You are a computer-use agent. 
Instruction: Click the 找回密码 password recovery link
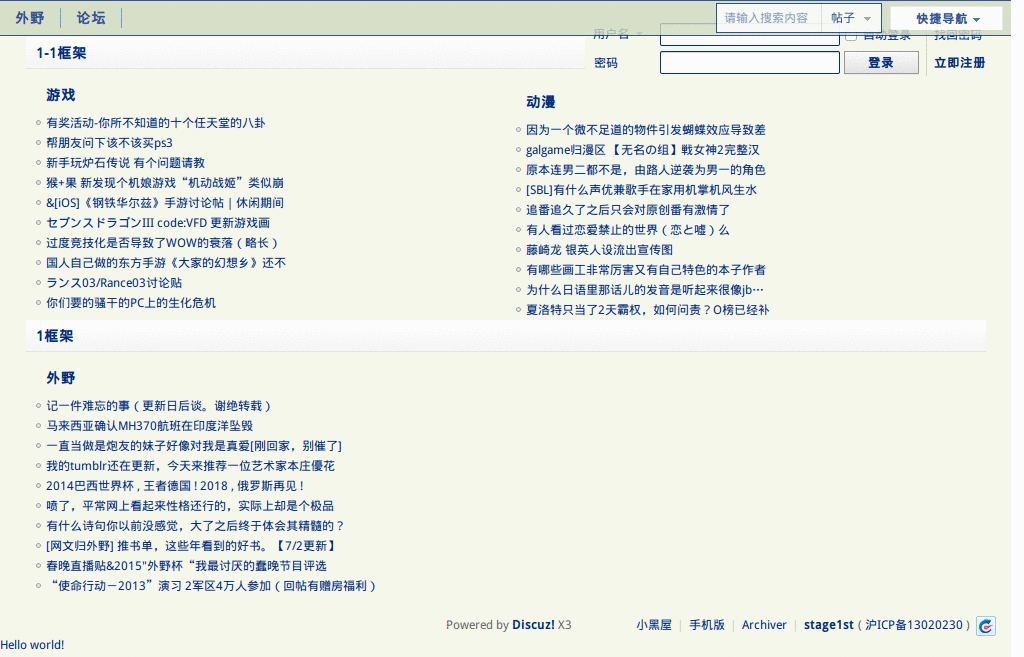[x=958, y=36]
